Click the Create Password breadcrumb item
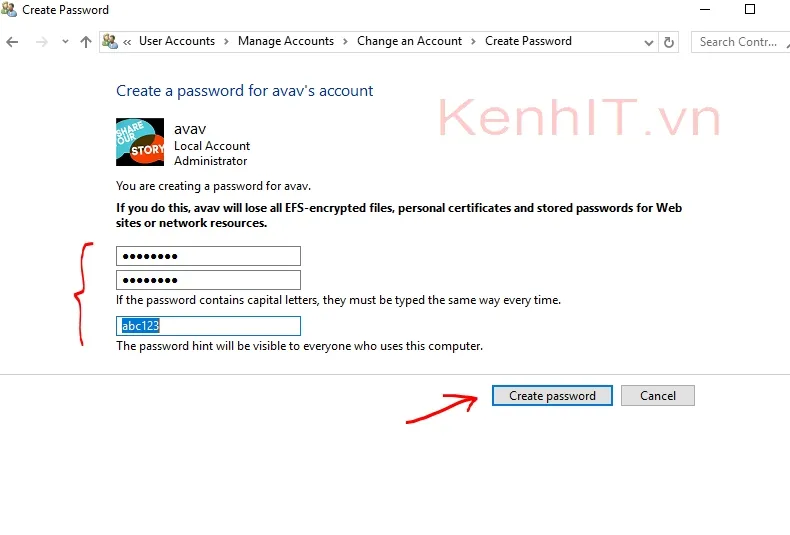Screen dimensions: 790x535 528,41
